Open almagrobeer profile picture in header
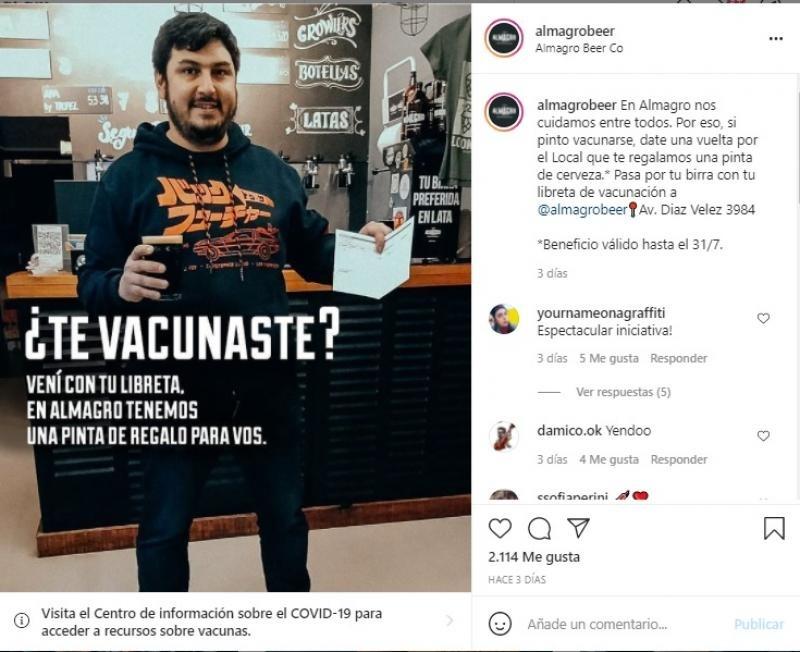Viewport: 800px width, 652px height. tap(504, 38)
